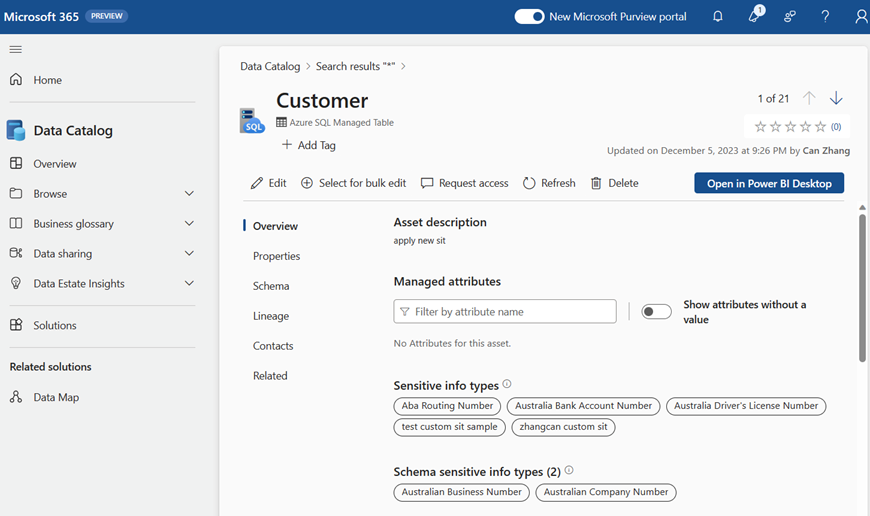Open the Lineage tab
This screenshot has height=516, width=870.
coord(271,316)
